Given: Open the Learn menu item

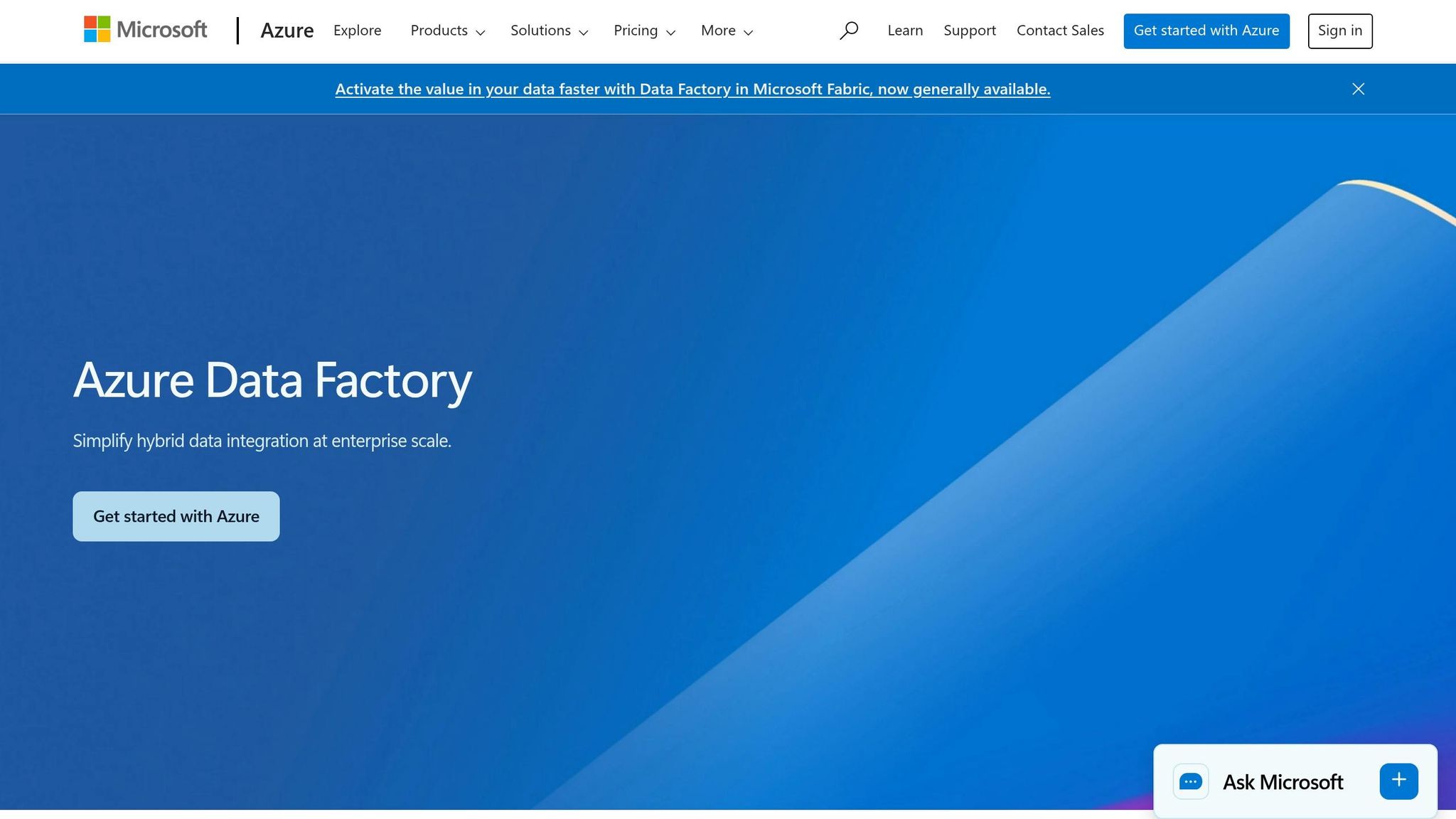Looking at the screenshot, I should click(x=904, y=31).
